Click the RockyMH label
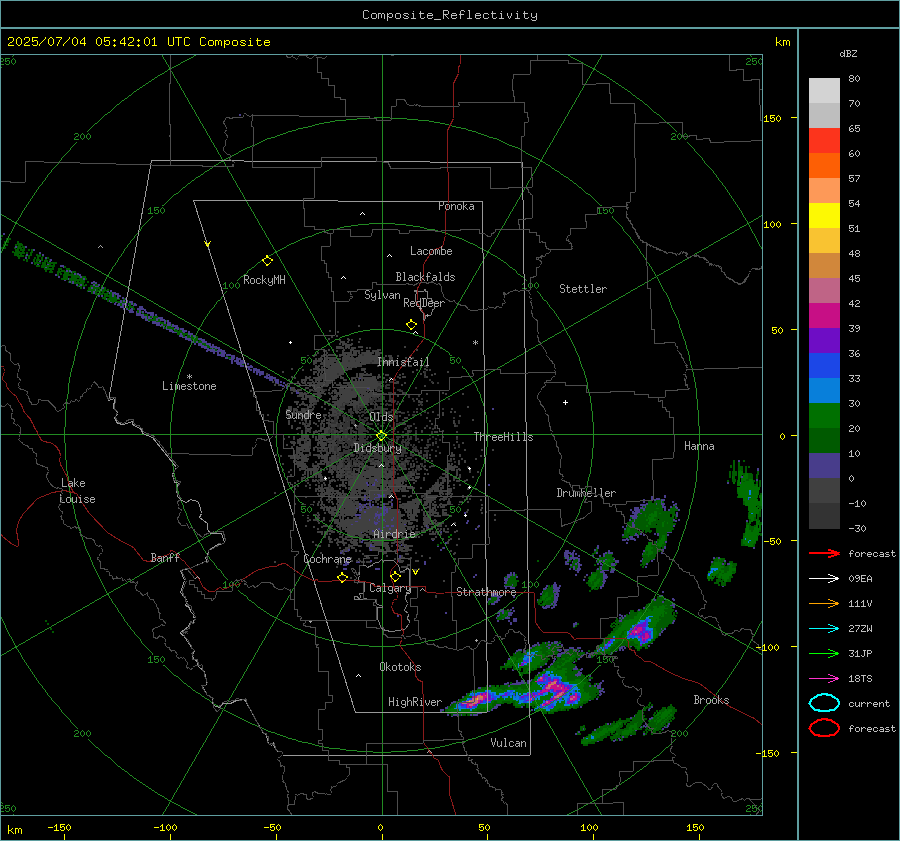 click(x=264, y=280)
